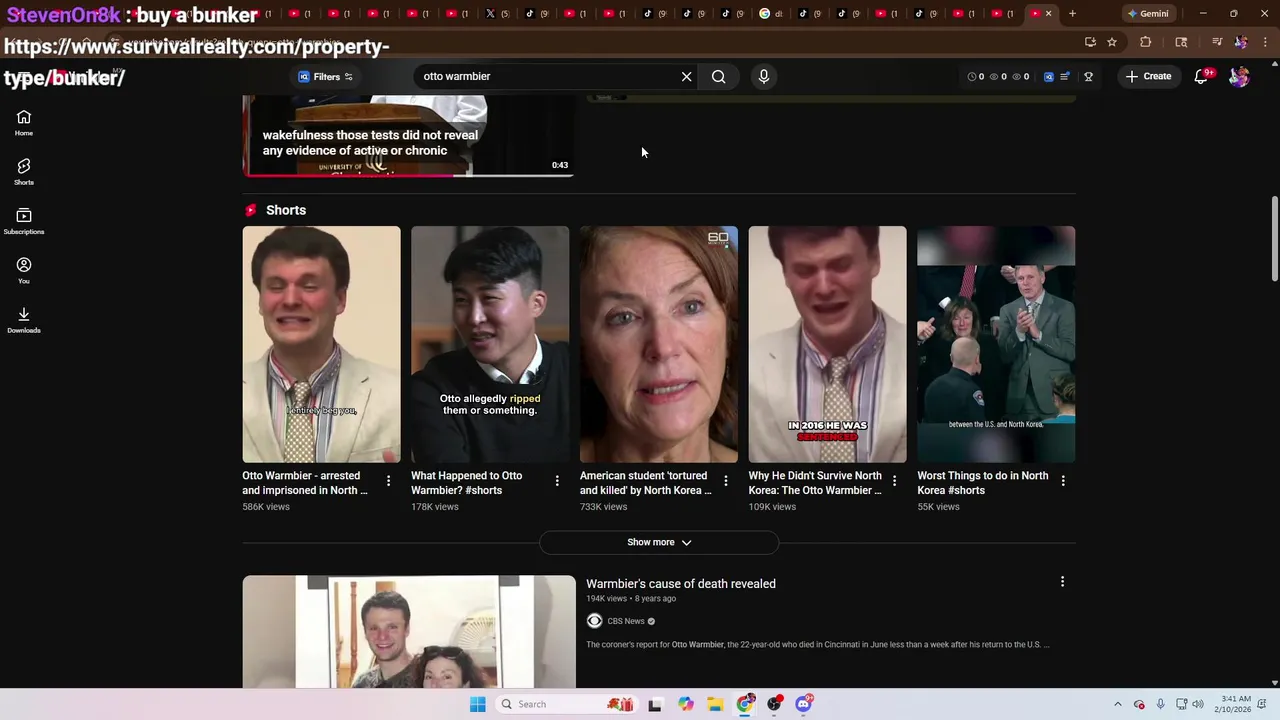Click '586K views' under first short
Viewport: 1280px width, 720px height.
click(x=266, y=507)
